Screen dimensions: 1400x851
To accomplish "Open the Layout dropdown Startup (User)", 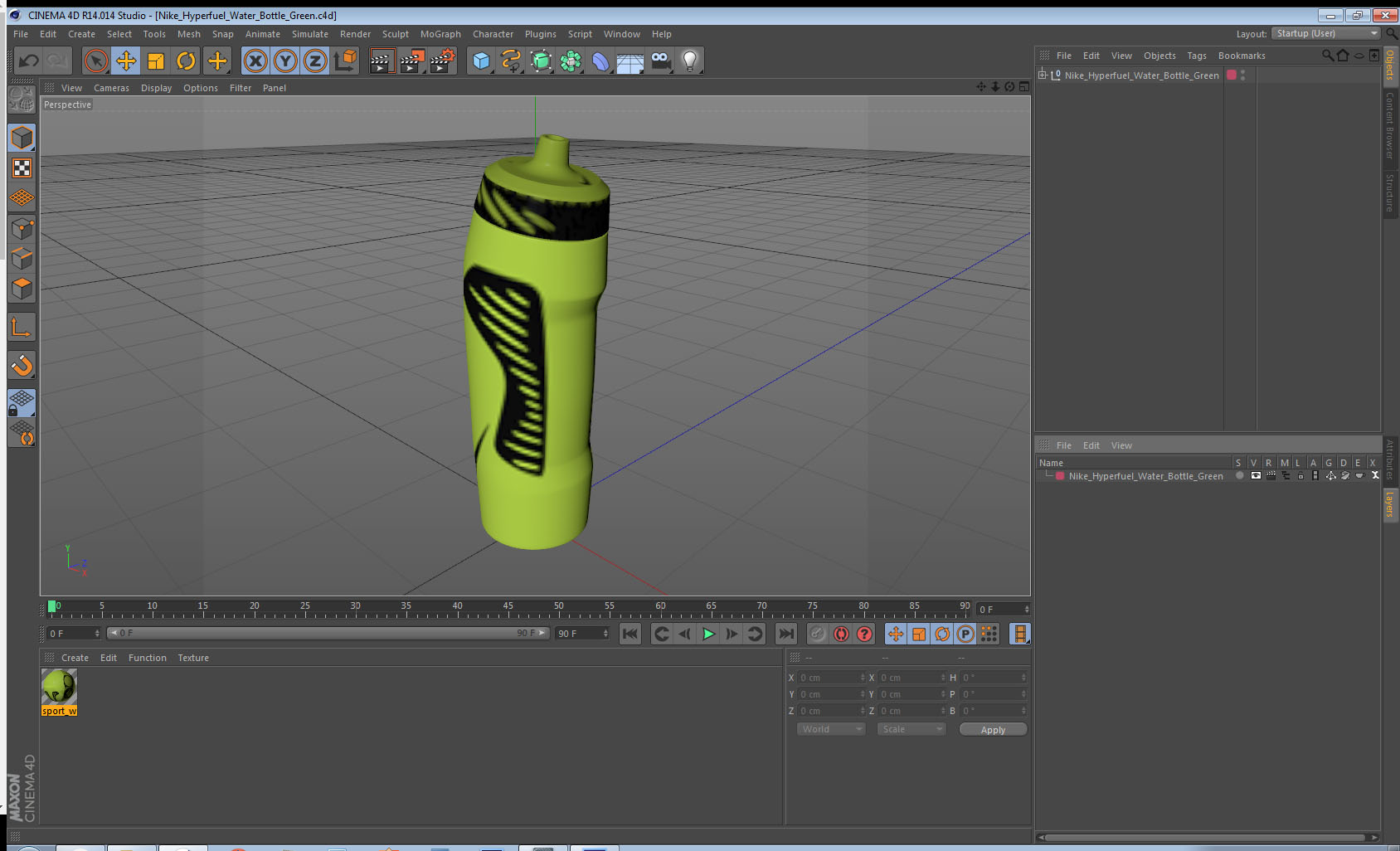I will click(1326, 33).
